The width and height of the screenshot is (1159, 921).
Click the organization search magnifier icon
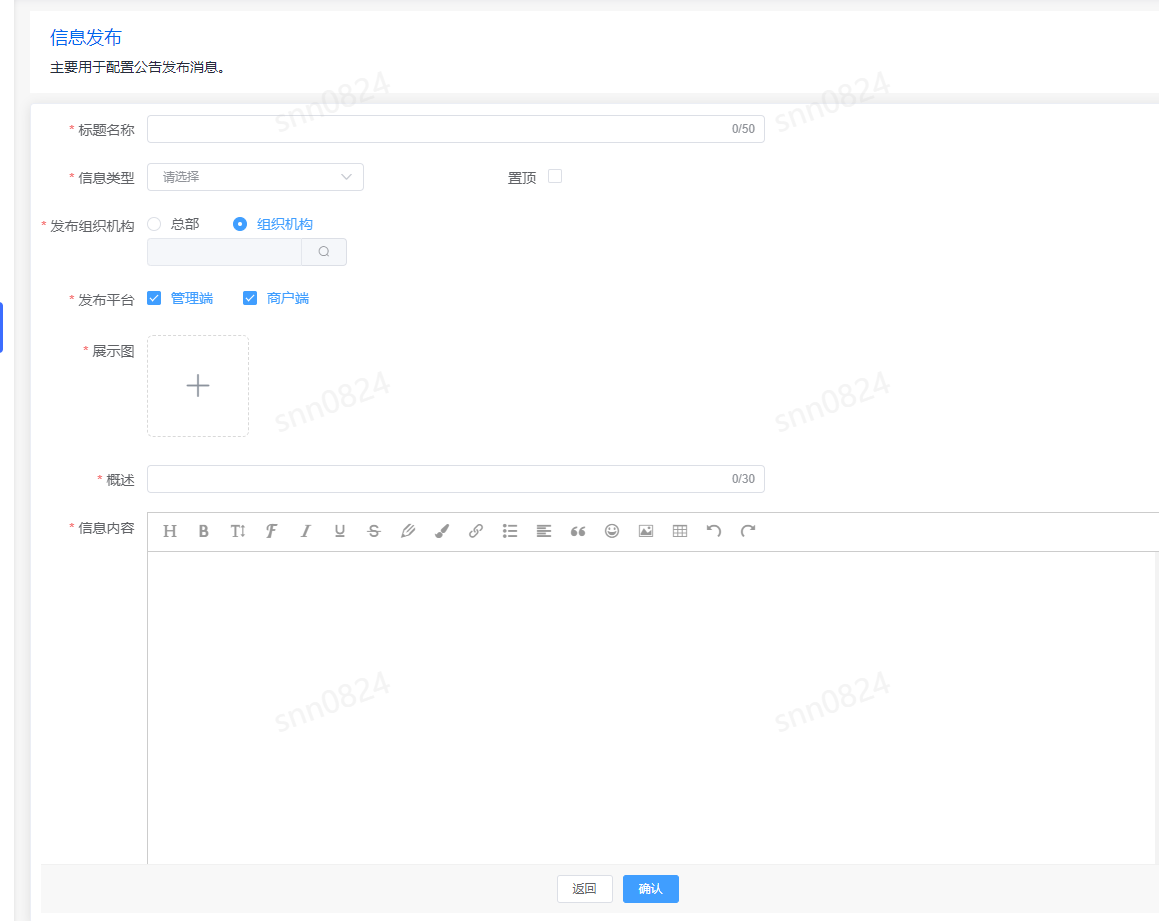pos(324,252)
